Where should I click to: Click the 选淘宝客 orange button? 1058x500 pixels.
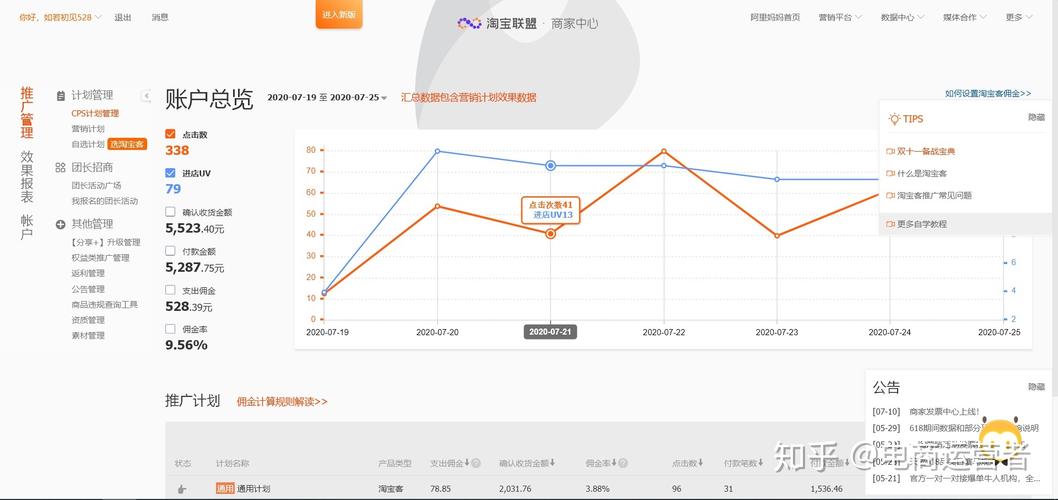click(x=127, y=144)
